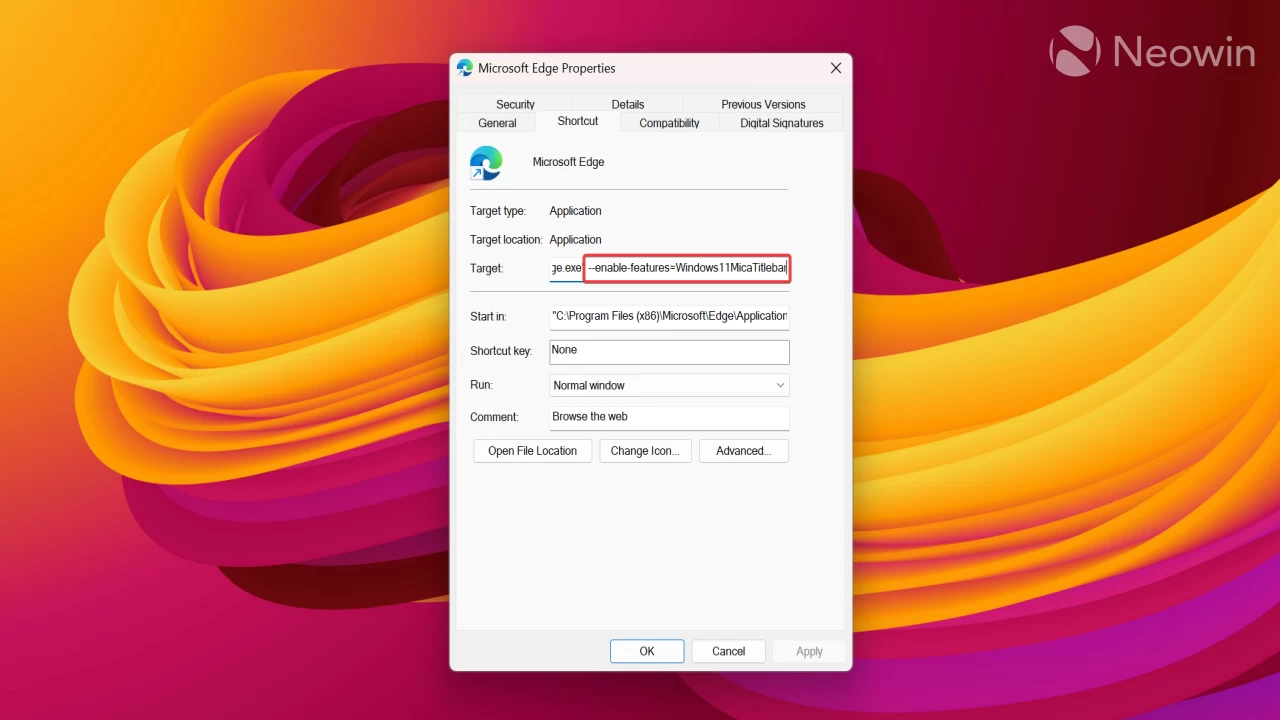
Task: Click the Change Icon button
Action: coord(645,451)
